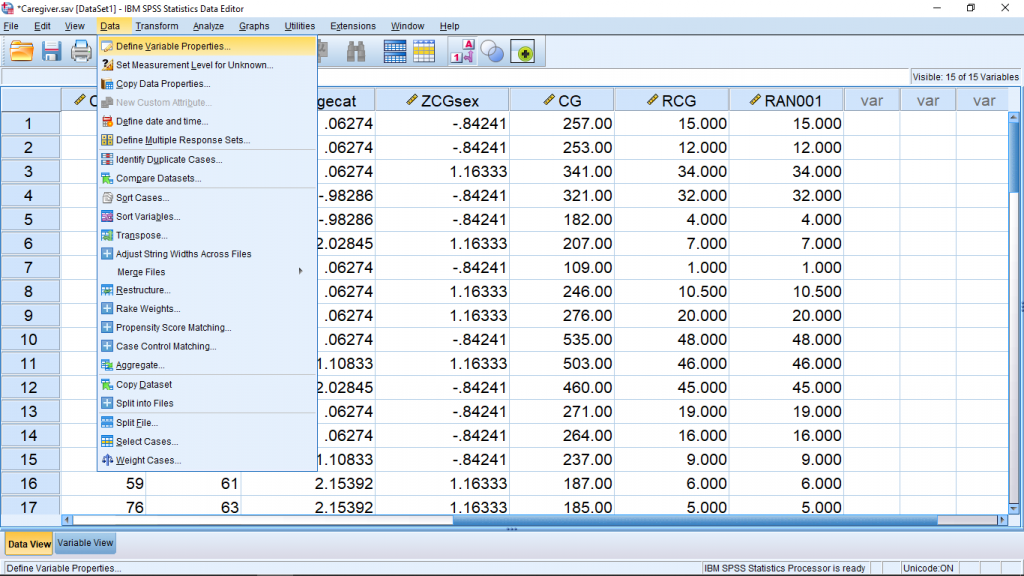
Task: Open the Transform menu
Action: tap(156, 26)
